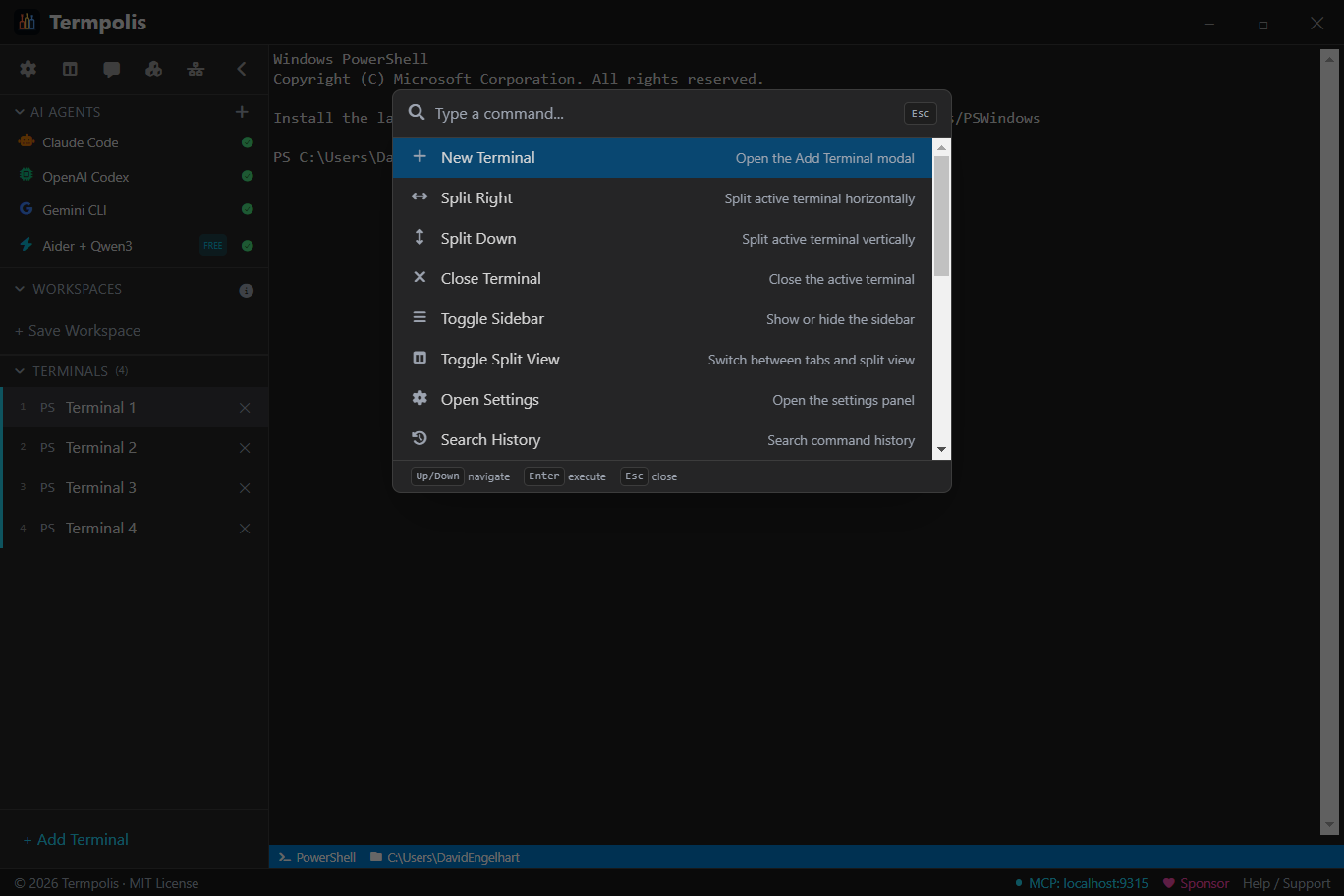Click Claude Code's green status indicator
Image resolution: width=1344 pixels, height=896 pixels.
point(247,142)
